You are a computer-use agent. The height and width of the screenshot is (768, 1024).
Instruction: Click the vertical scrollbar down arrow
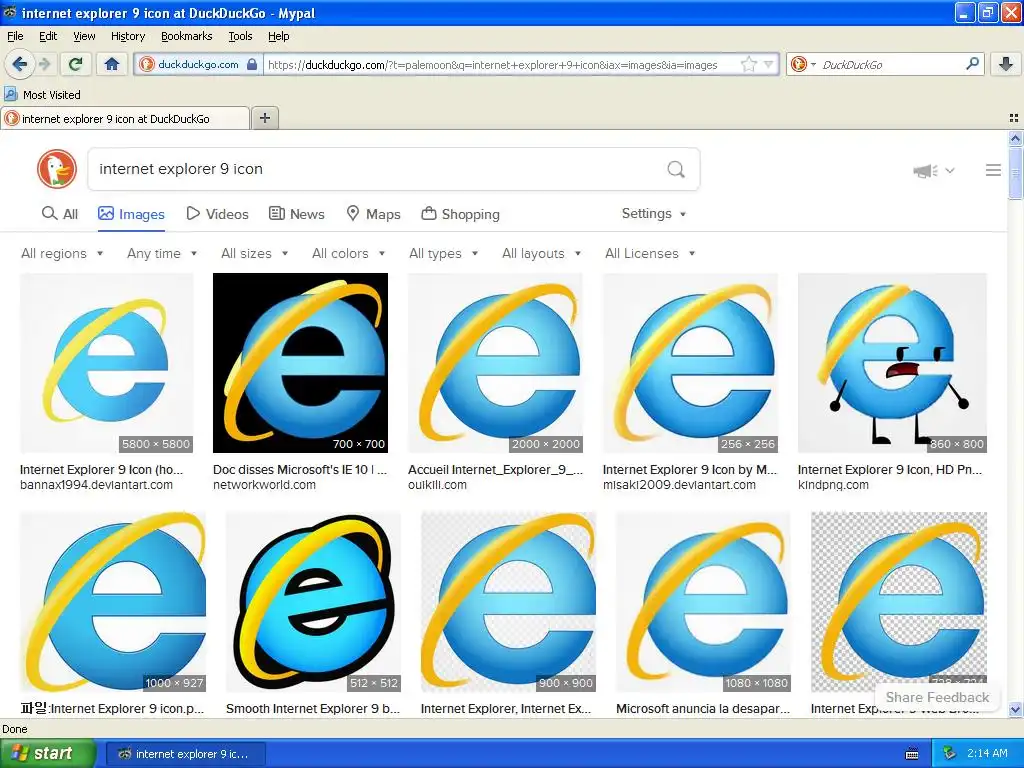pyautogui.click(x=1015, y=709)
